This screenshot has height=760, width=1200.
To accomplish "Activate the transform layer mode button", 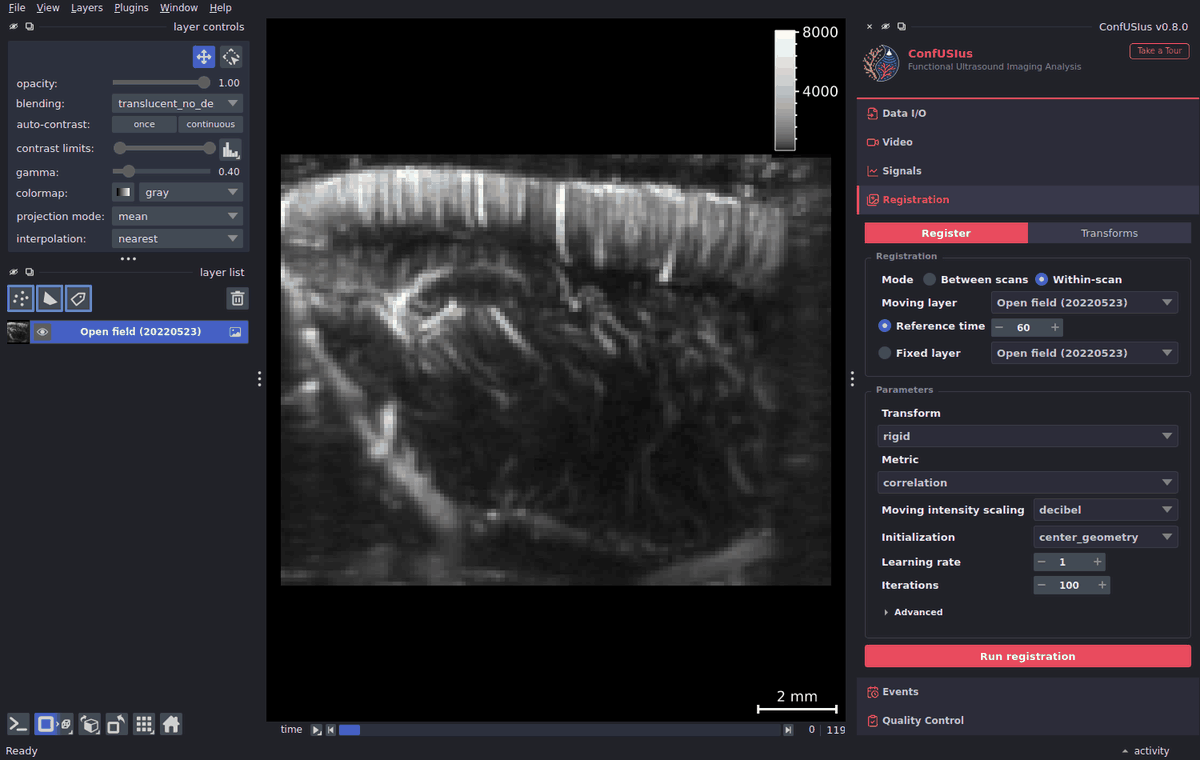I will click(231, 57).
